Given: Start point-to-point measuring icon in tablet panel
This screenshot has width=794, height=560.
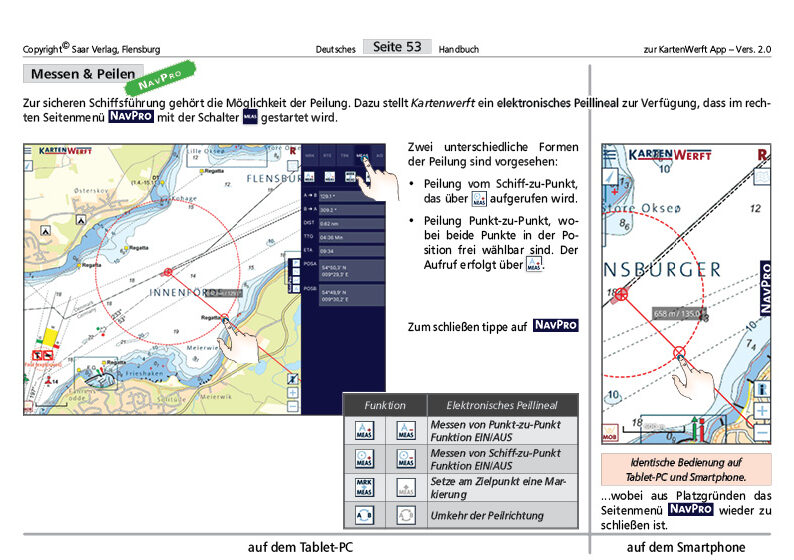Looking at the screenshot, I should (x=309, y=177).
